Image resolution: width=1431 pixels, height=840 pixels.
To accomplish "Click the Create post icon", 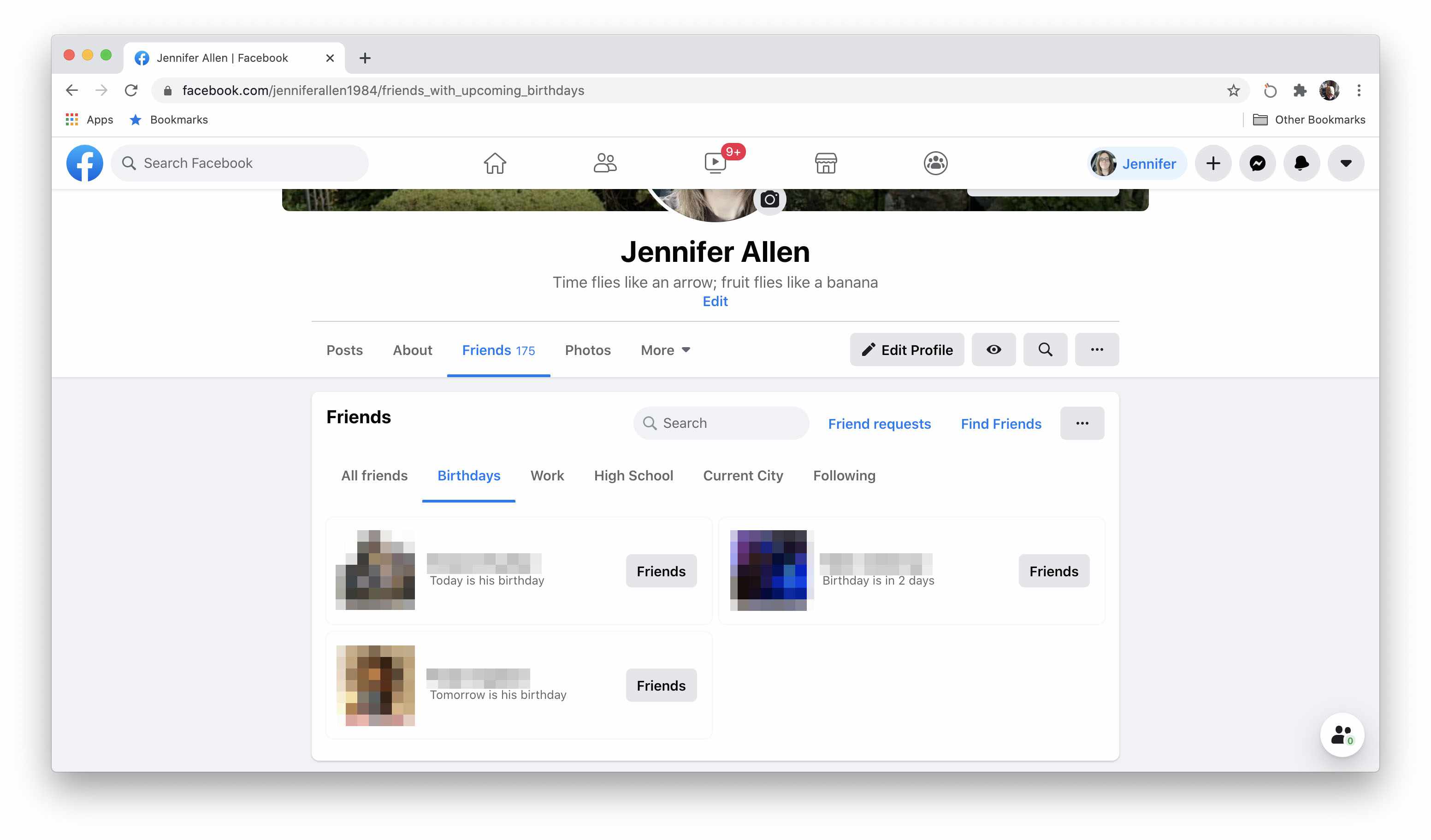I will [1213, 163].
